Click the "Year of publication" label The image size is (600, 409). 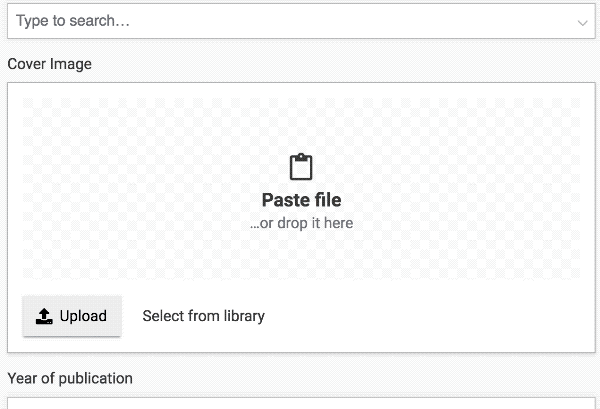point(70,378)
